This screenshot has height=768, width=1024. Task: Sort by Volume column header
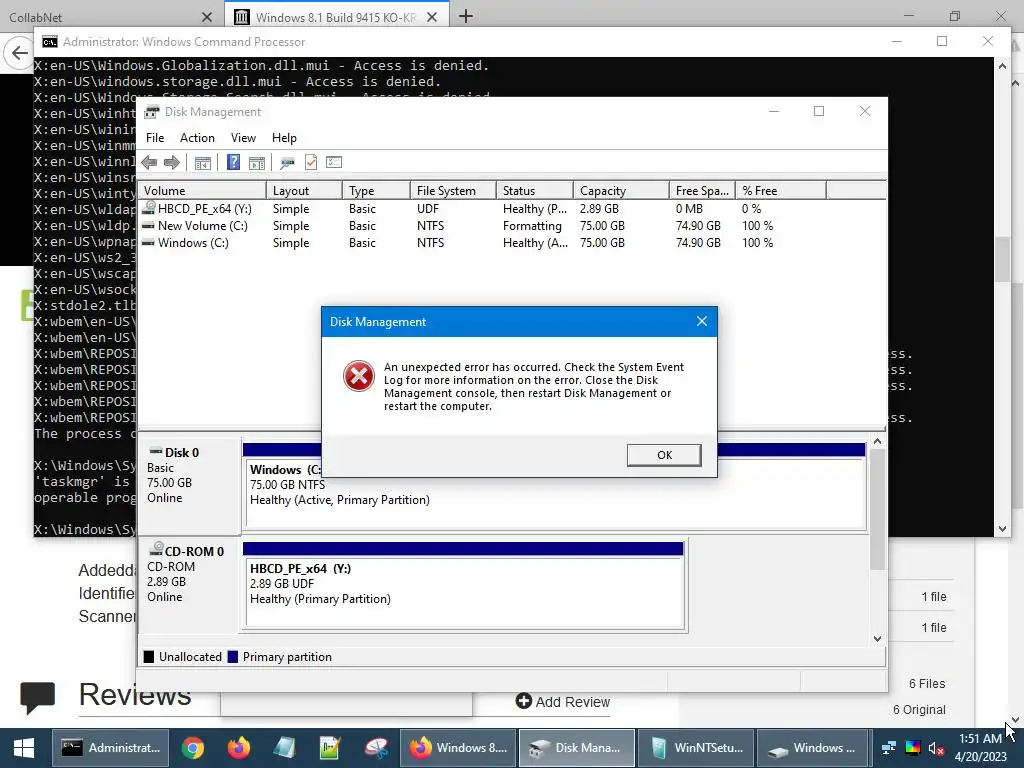[x=202, y=191]
